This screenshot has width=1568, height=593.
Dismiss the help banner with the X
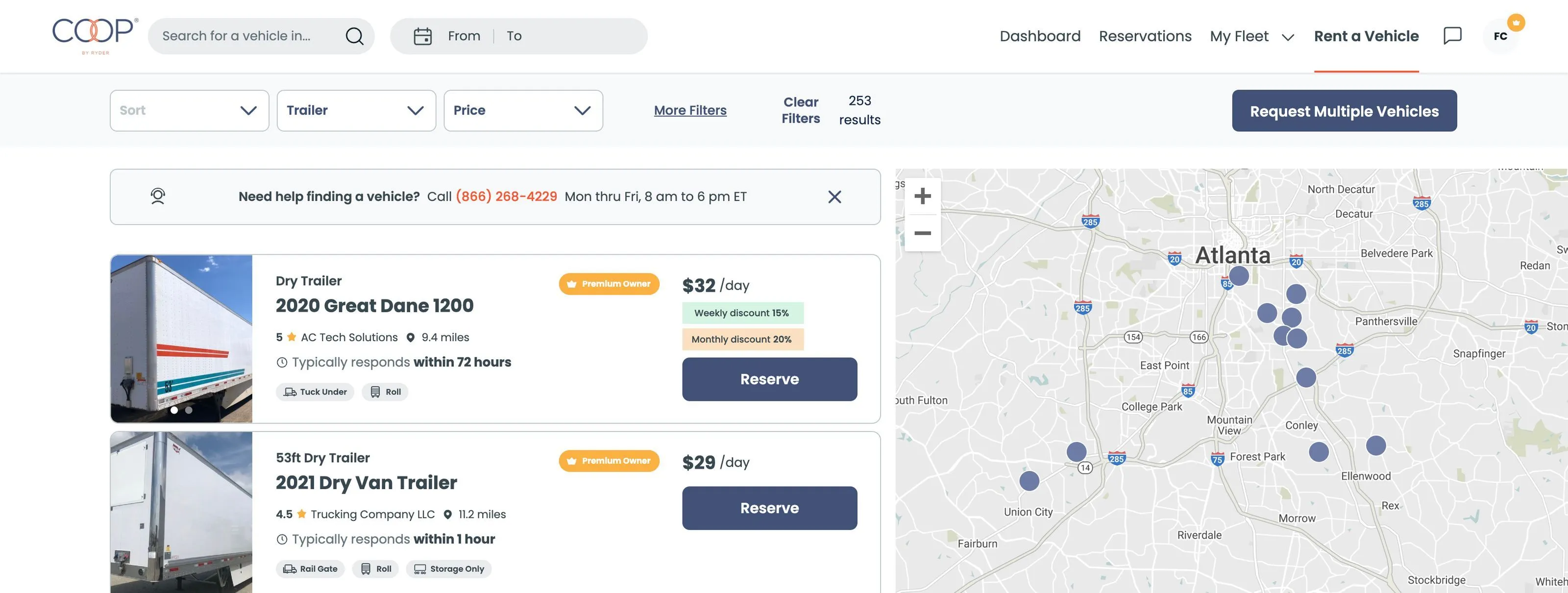tap(834, 197)
